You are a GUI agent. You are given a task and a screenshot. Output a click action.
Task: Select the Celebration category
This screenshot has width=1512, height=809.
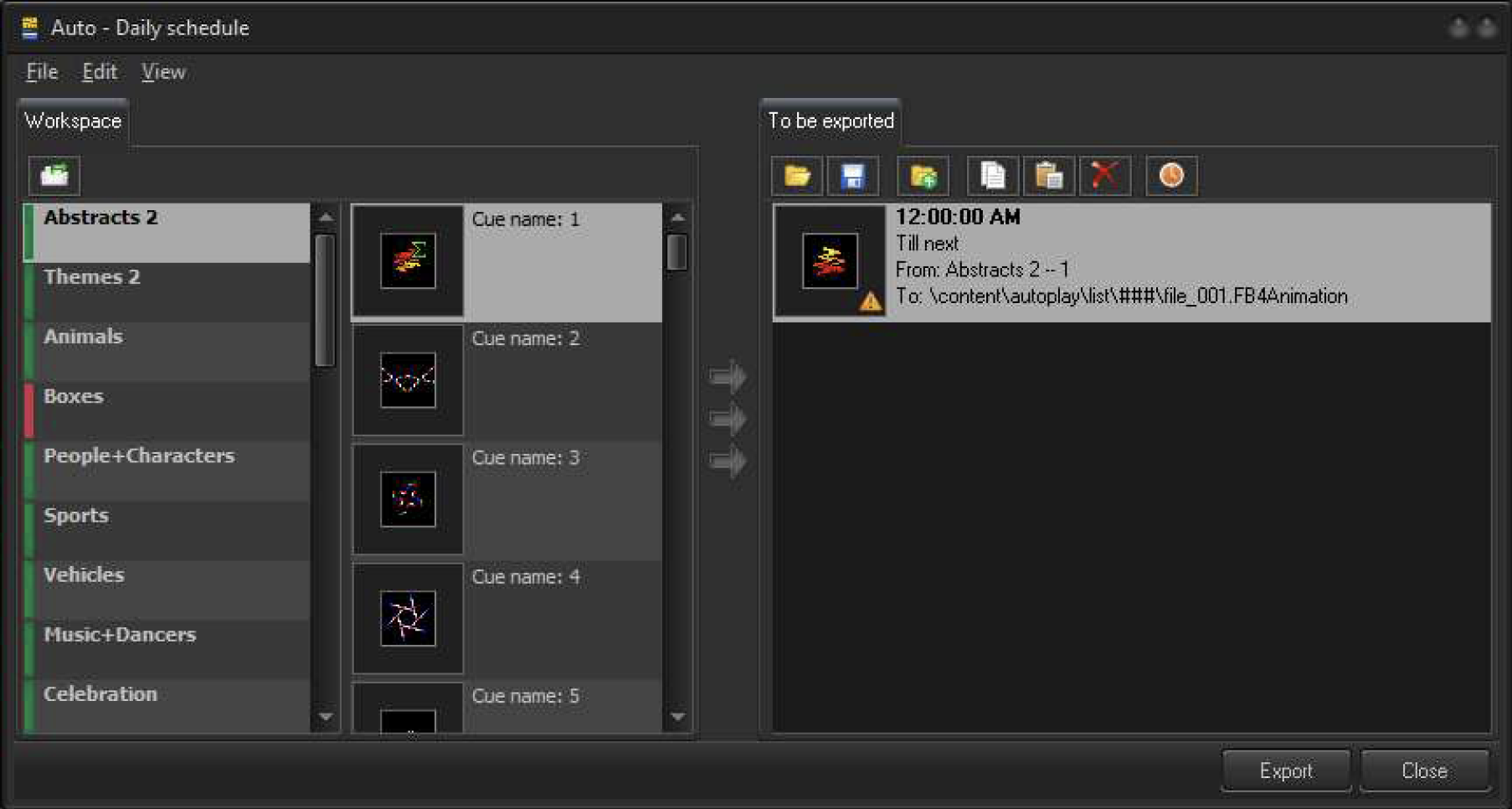point(167,707)
